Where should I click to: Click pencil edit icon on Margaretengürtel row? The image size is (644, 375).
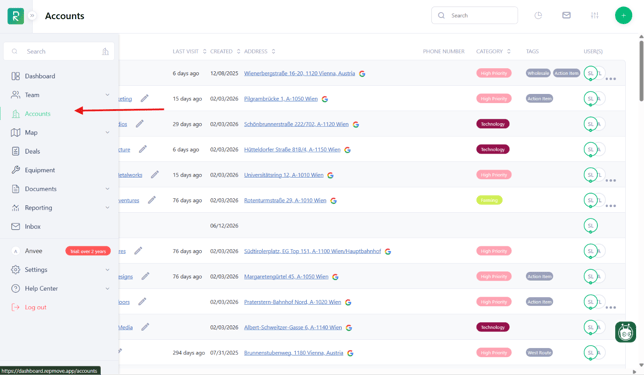(145, 276)
